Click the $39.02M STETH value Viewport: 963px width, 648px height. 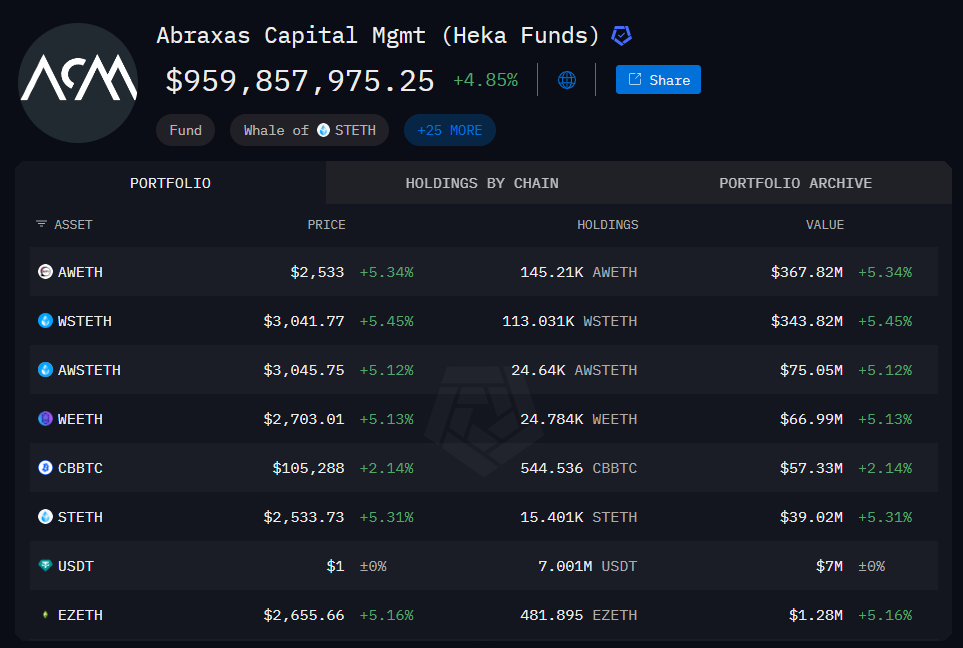(811, 517)
